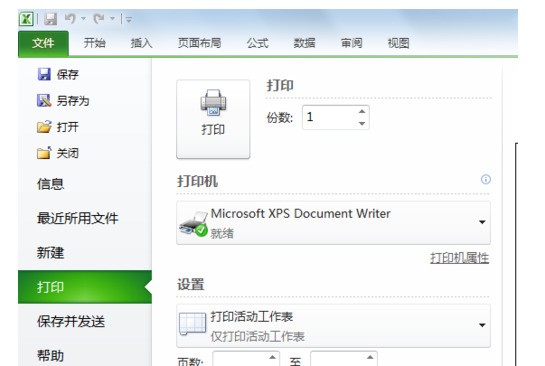
Task: Increase the copies count with up arrow
Action: click(x=362, y=112)
